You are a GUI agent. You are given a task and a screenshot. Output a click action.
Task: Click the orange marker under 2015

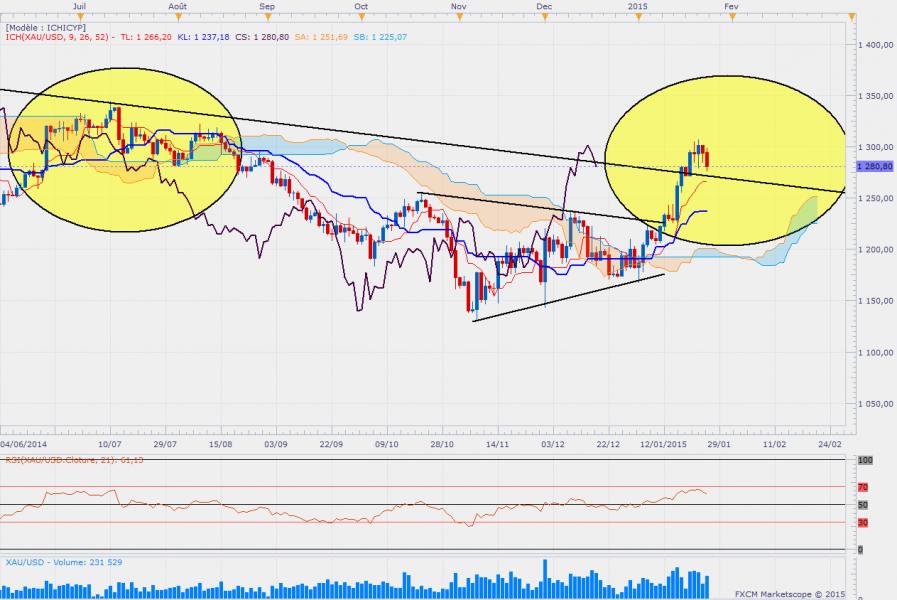pyautogui.click(x=638, y=18)
